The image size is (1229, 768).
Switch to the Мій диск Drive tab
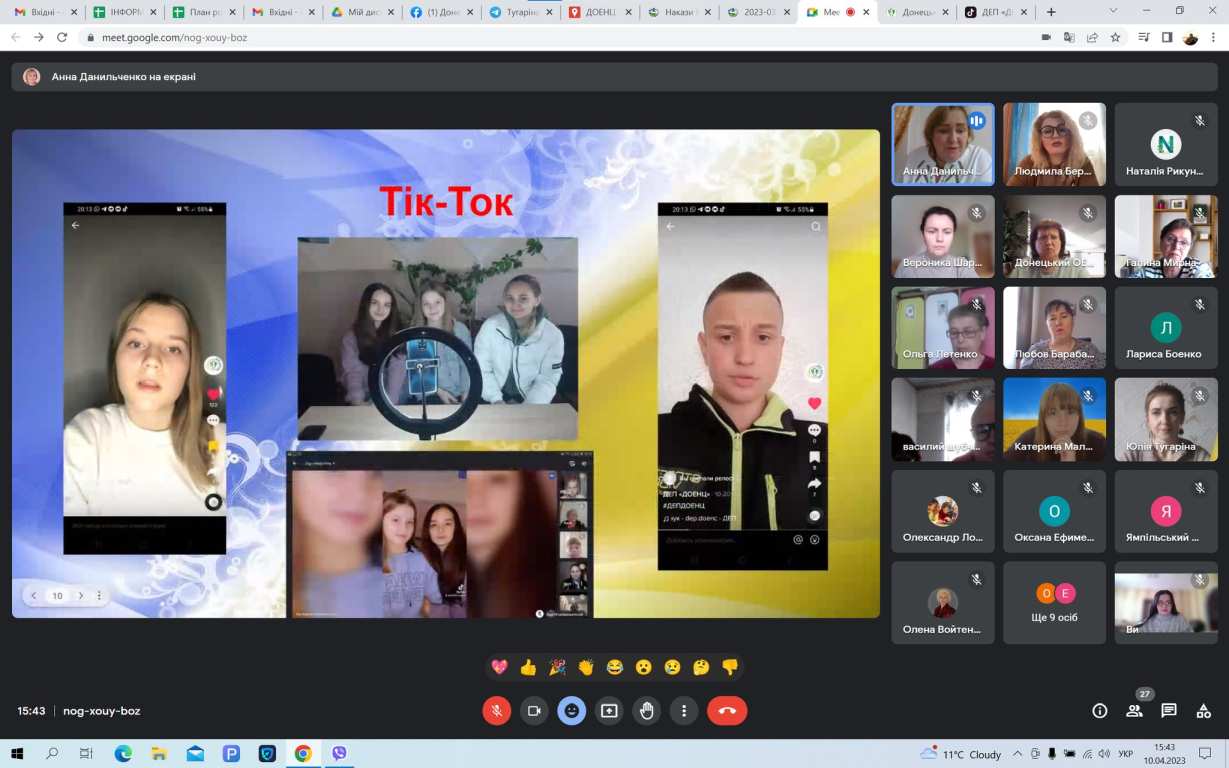point(360,12)
